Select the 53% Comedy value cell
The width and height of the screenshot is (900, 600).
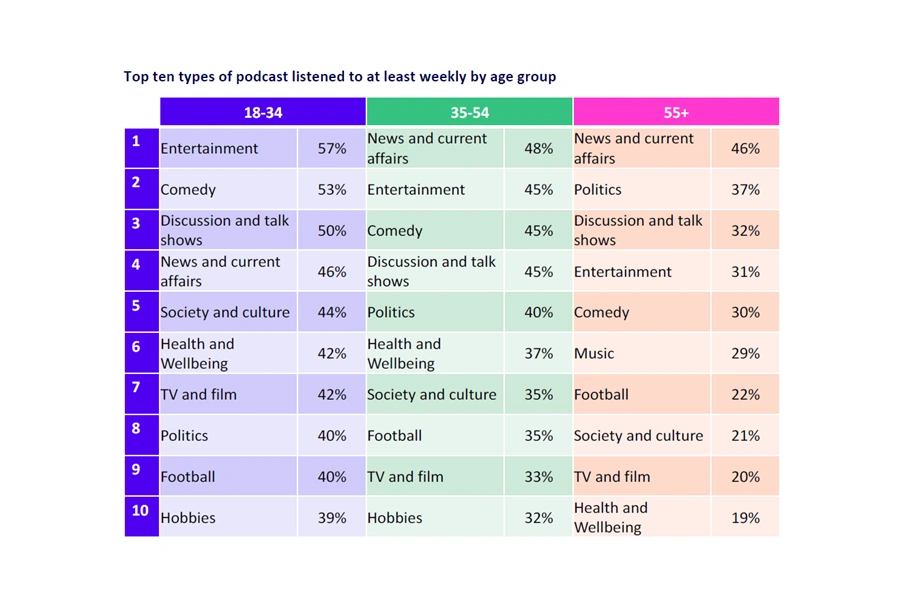click(x=332, y=189)
